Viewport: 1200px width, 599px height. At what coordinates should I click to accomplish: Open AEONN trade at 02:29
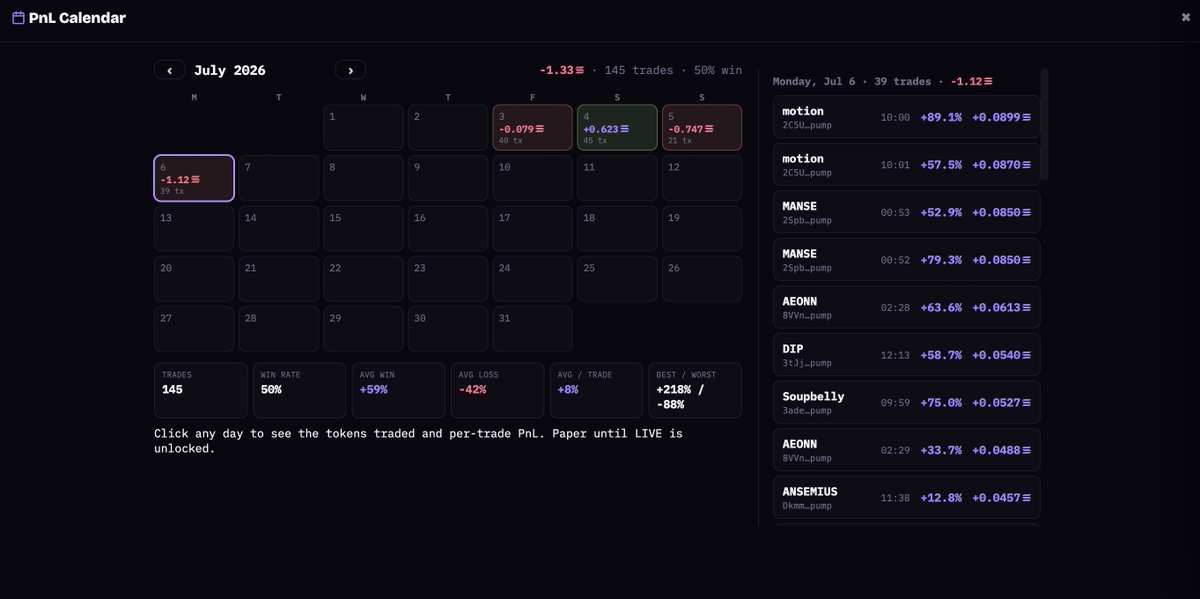906,449
